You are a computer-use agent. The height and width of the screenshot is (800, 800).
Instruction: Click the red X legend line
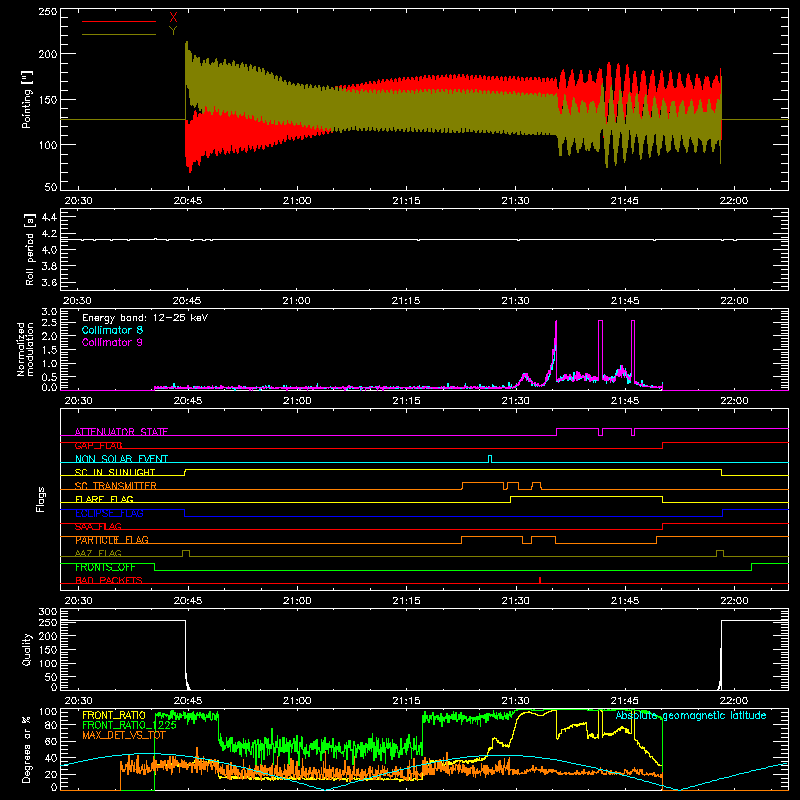(x=119, y=21)
